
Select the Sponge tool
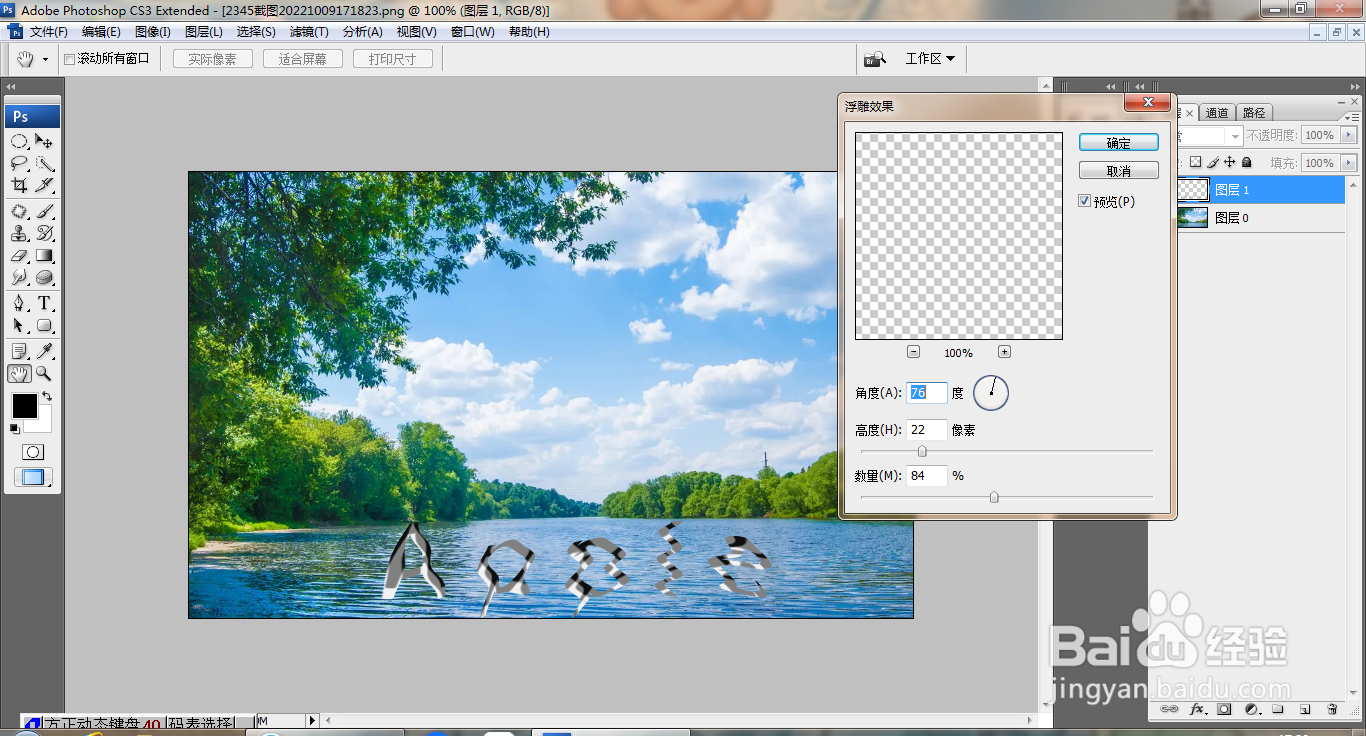[x=45, y=277]
